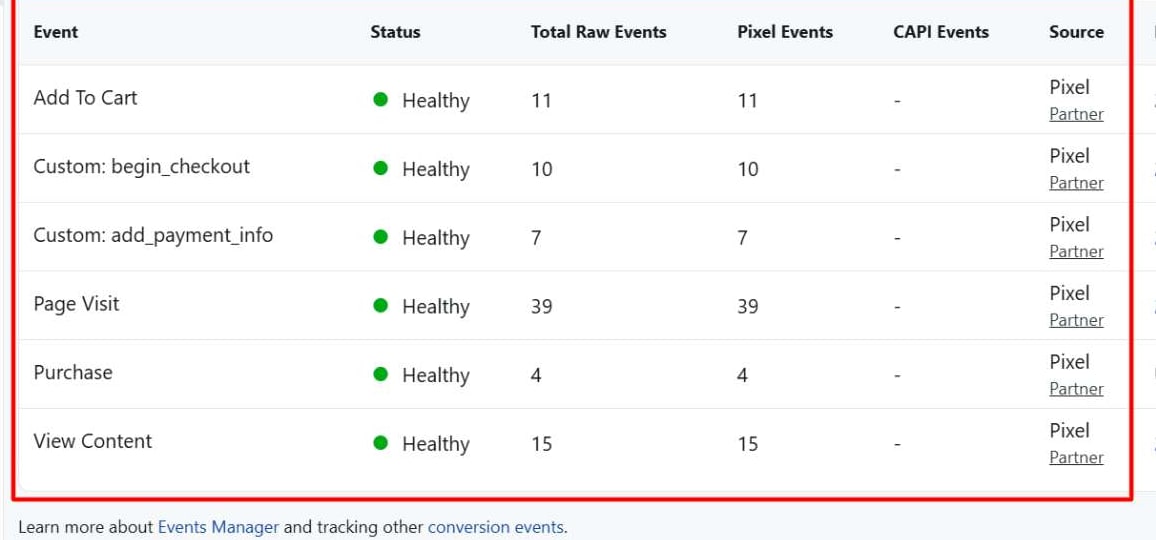The width and height of the screenshot is (1156, 540).
Task: Select the Purchase event name
Action: tap(73, 373)
